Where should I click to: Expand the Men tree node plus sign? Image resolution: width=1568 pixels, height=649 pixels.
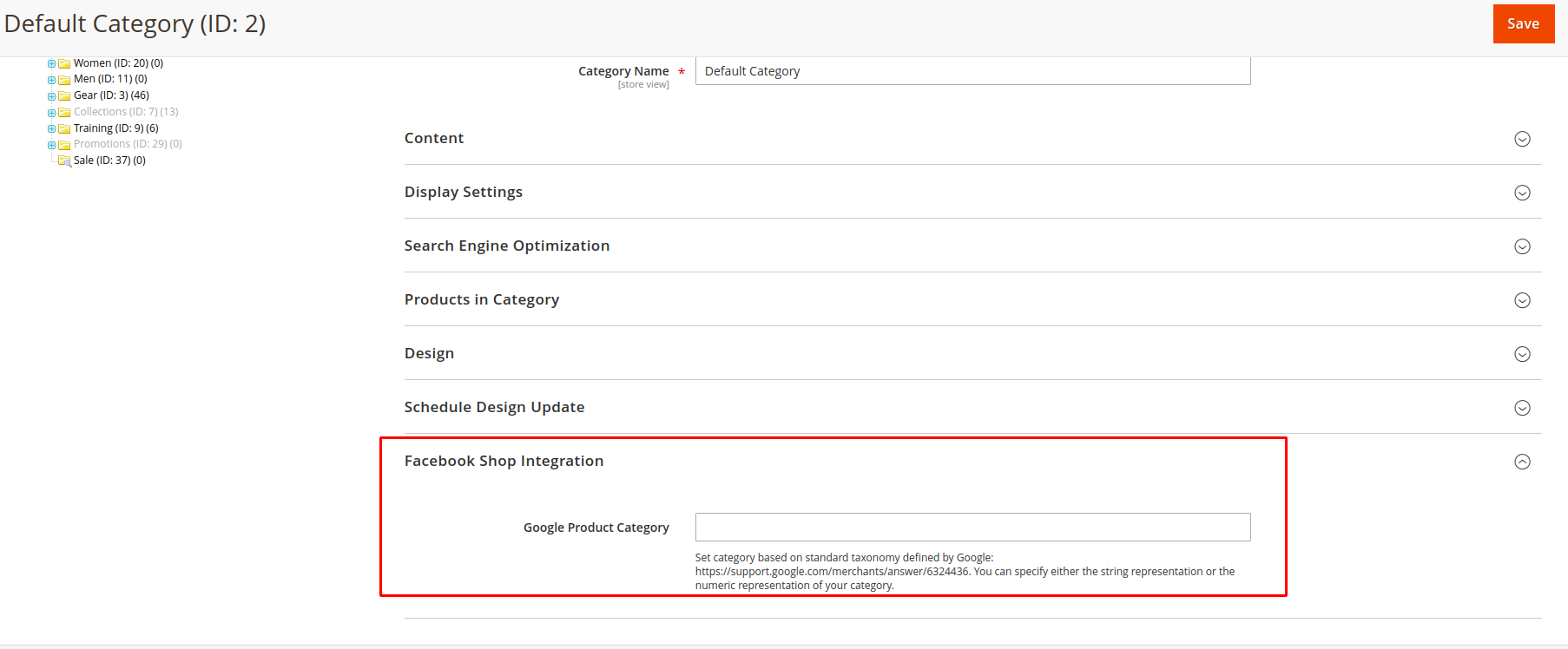pyautogui.click(x=51, y=80)
